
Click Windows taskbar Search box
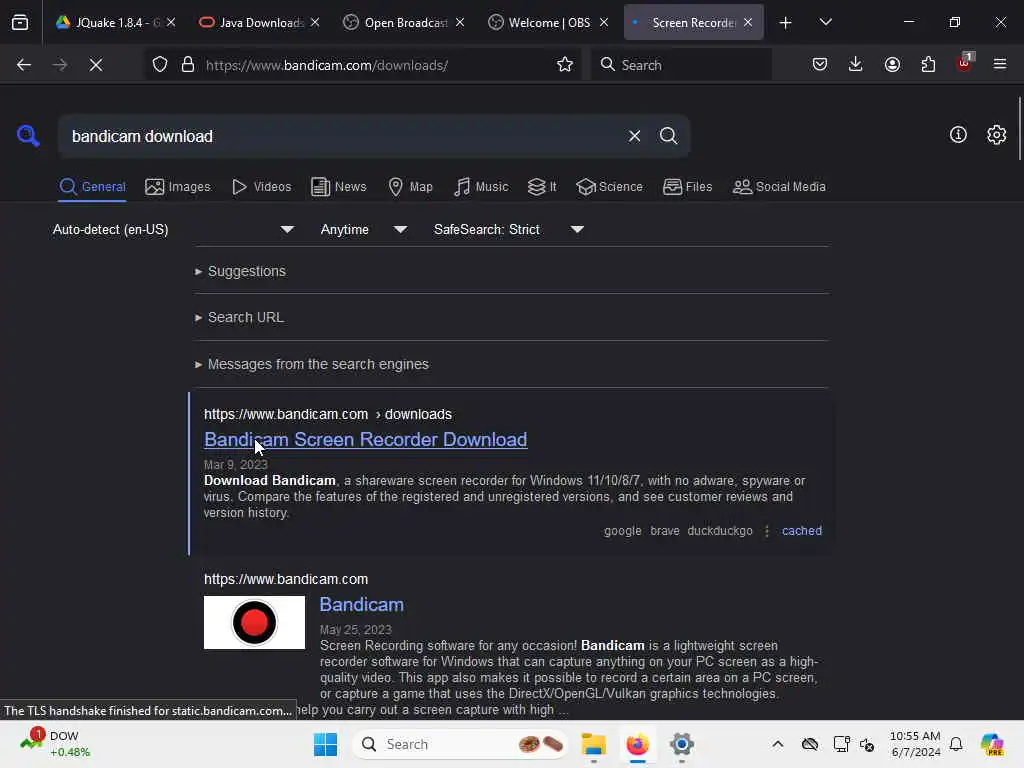tap(460, 744)
